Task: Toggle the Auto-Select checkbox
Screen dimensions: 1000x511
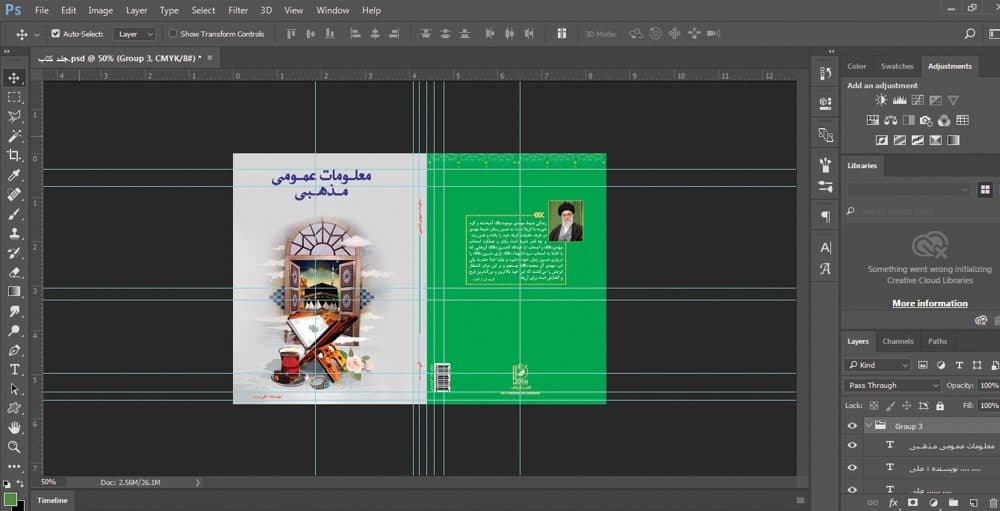Action: point(55,34)
